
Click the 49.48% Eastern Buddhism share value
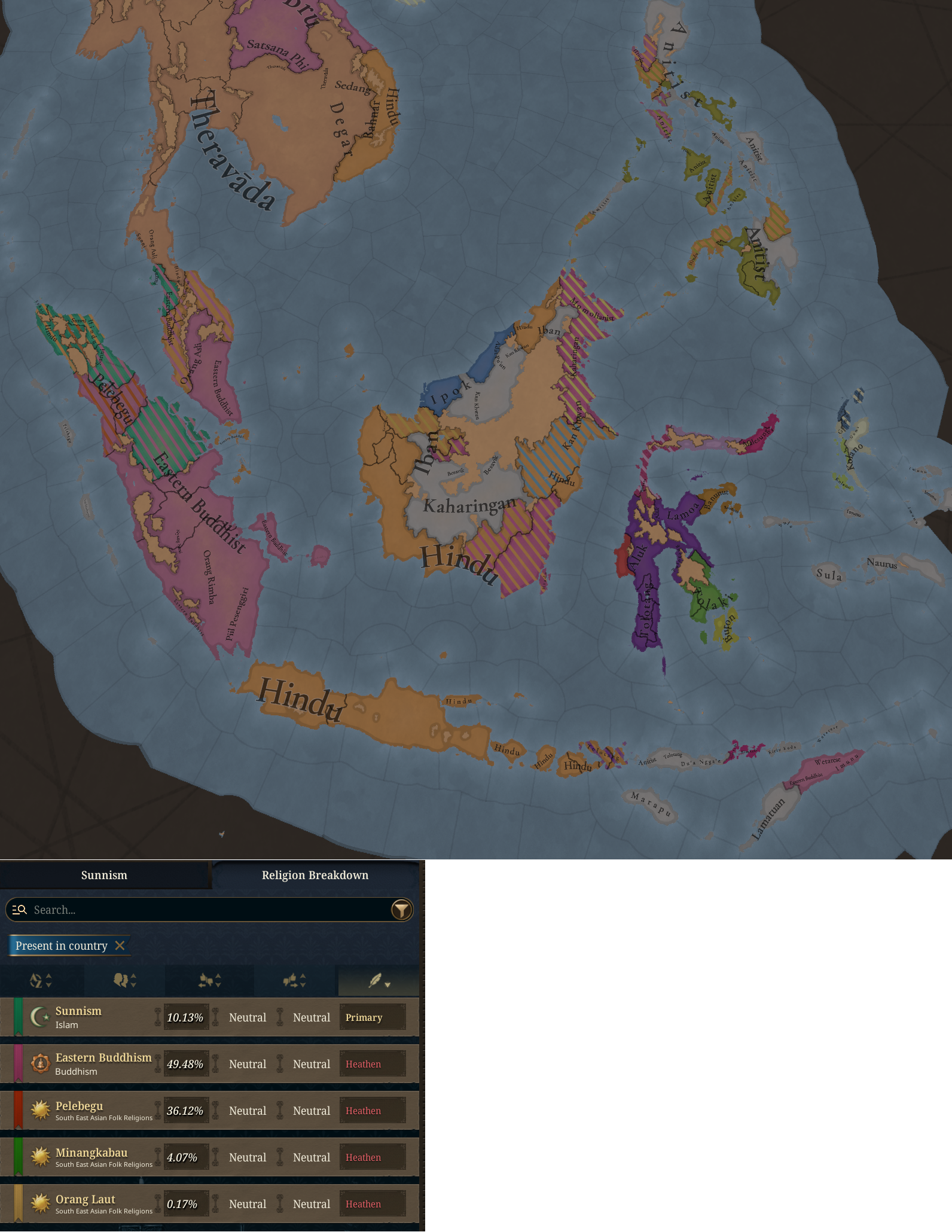185,1064
